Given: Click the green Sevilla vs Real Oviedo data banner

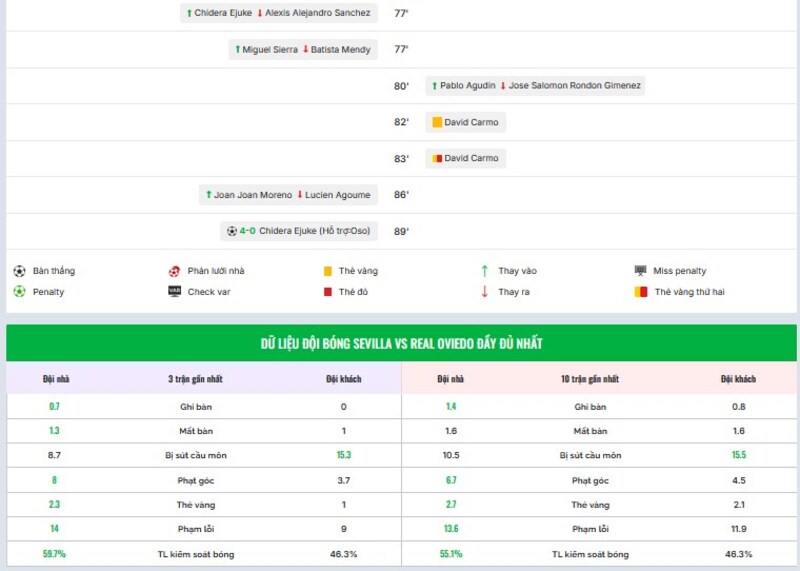Looking at the screenshot, I should click(401, 343).
